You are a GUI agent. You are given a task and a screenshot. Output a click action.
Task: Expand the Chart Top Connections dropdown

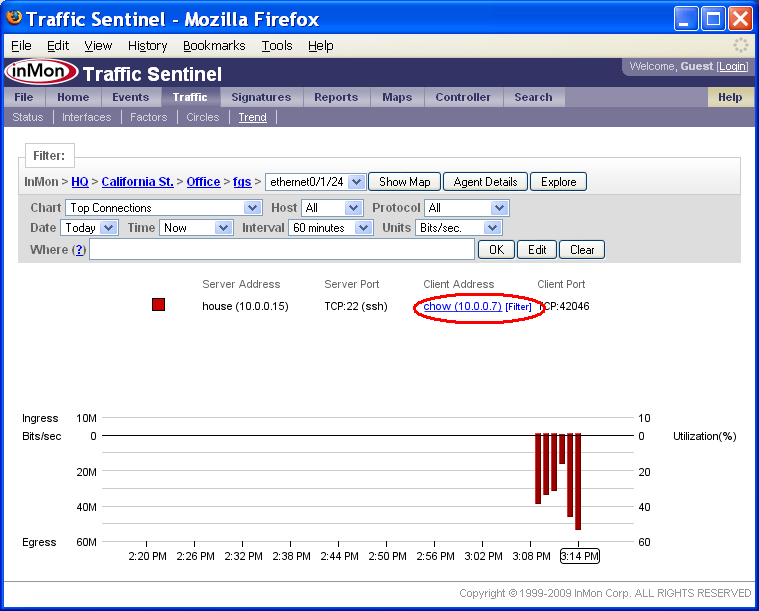point(164,208)
